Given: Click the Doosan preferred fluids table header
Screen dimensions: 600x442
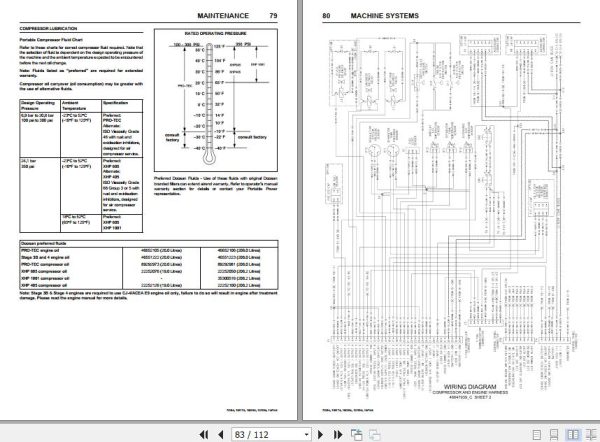Looking at the screenshot, I should click(x=149, y=243).
